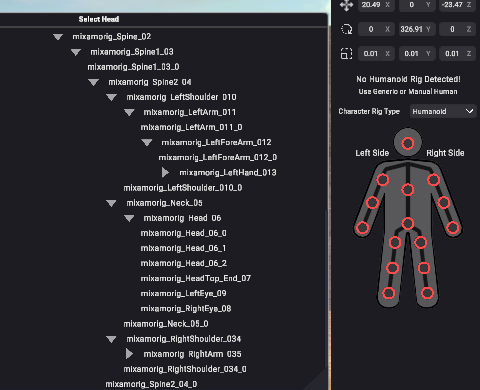Click the scale transform icon
Screen dimensions: 480x390
(x=346, y=54)
